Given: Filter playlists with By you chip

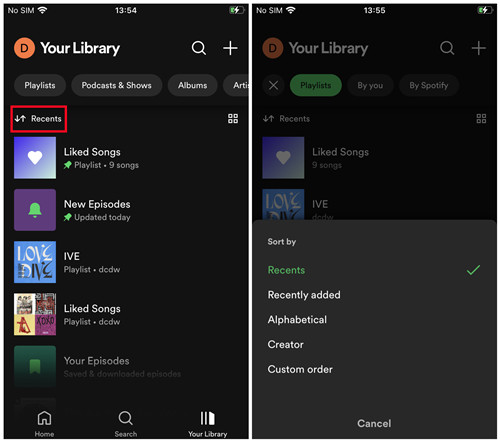Looking at the screenshot, I should click(370, 85).
